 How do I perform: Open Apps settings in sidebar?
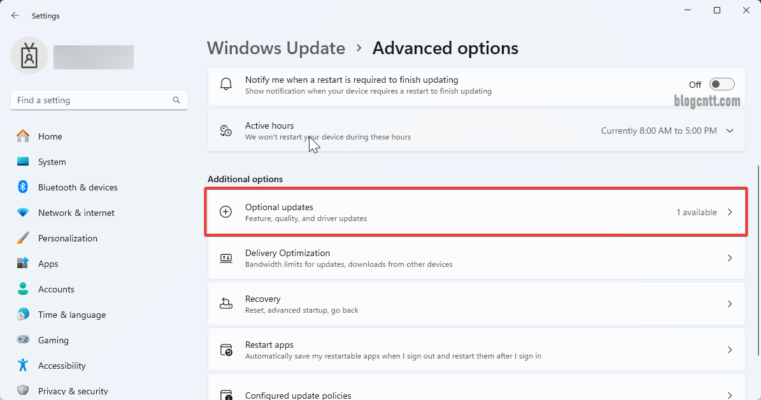click(48, 264)
